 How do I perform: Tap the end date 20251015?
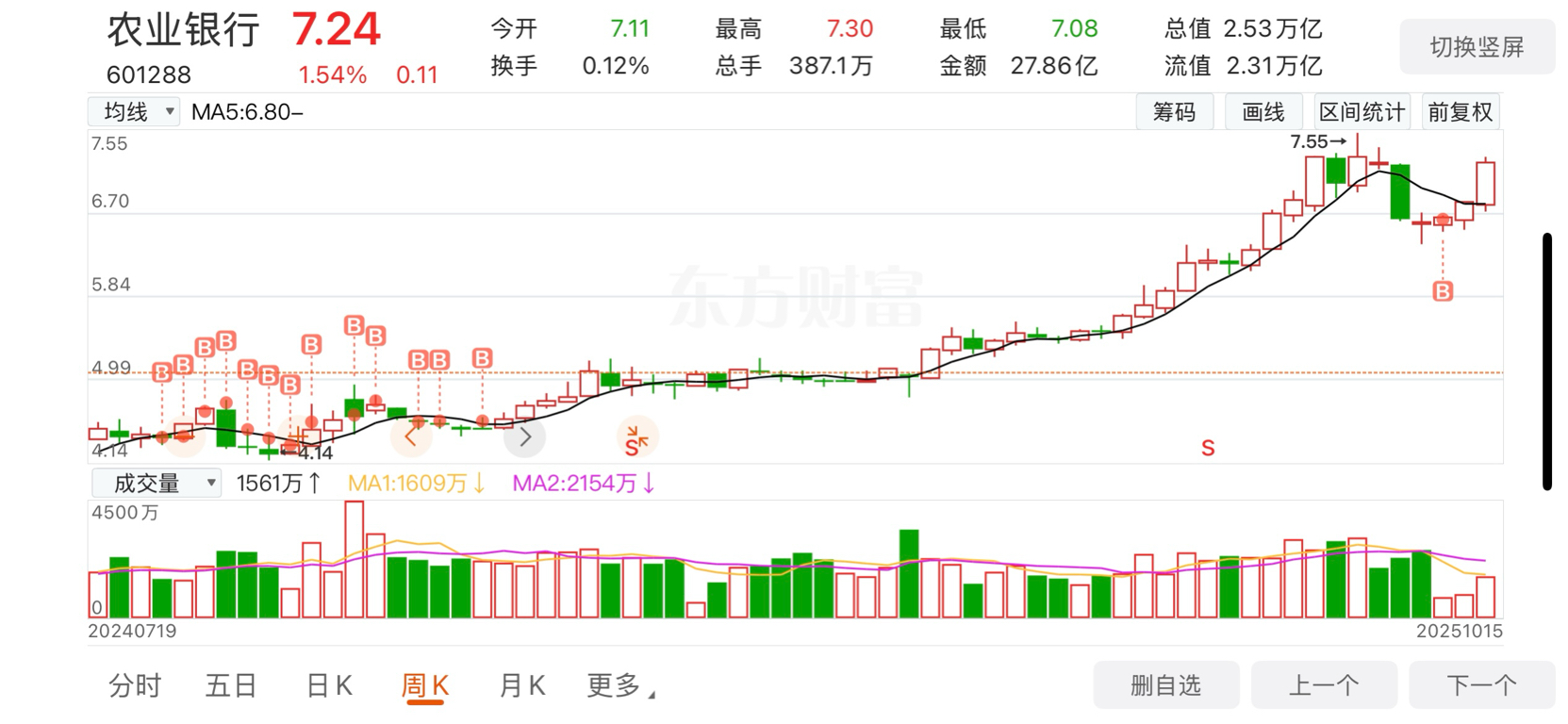click(x=1460, y=632)
